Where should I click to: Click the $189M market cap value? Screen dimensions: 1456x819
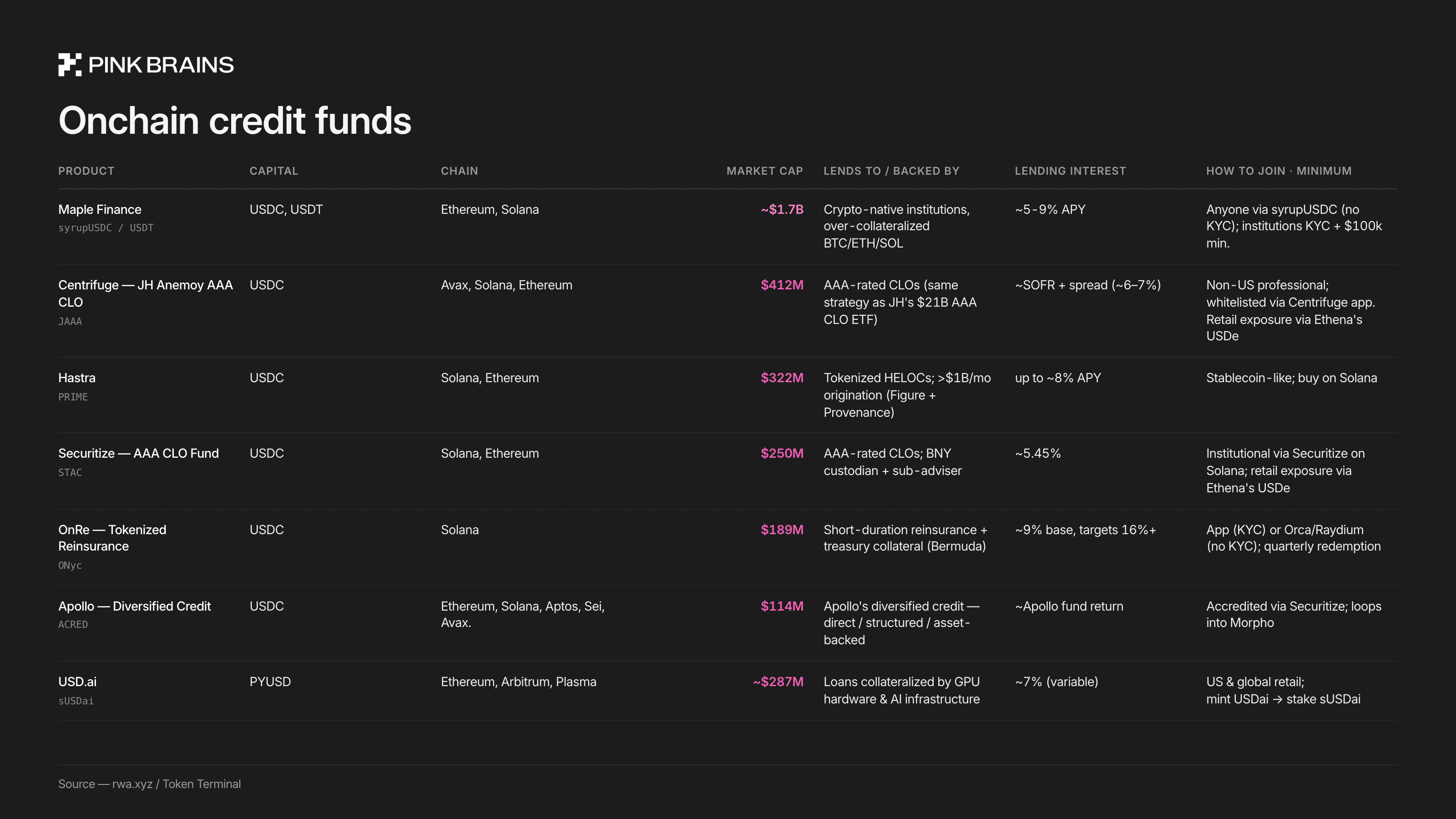tap(782, 530)
